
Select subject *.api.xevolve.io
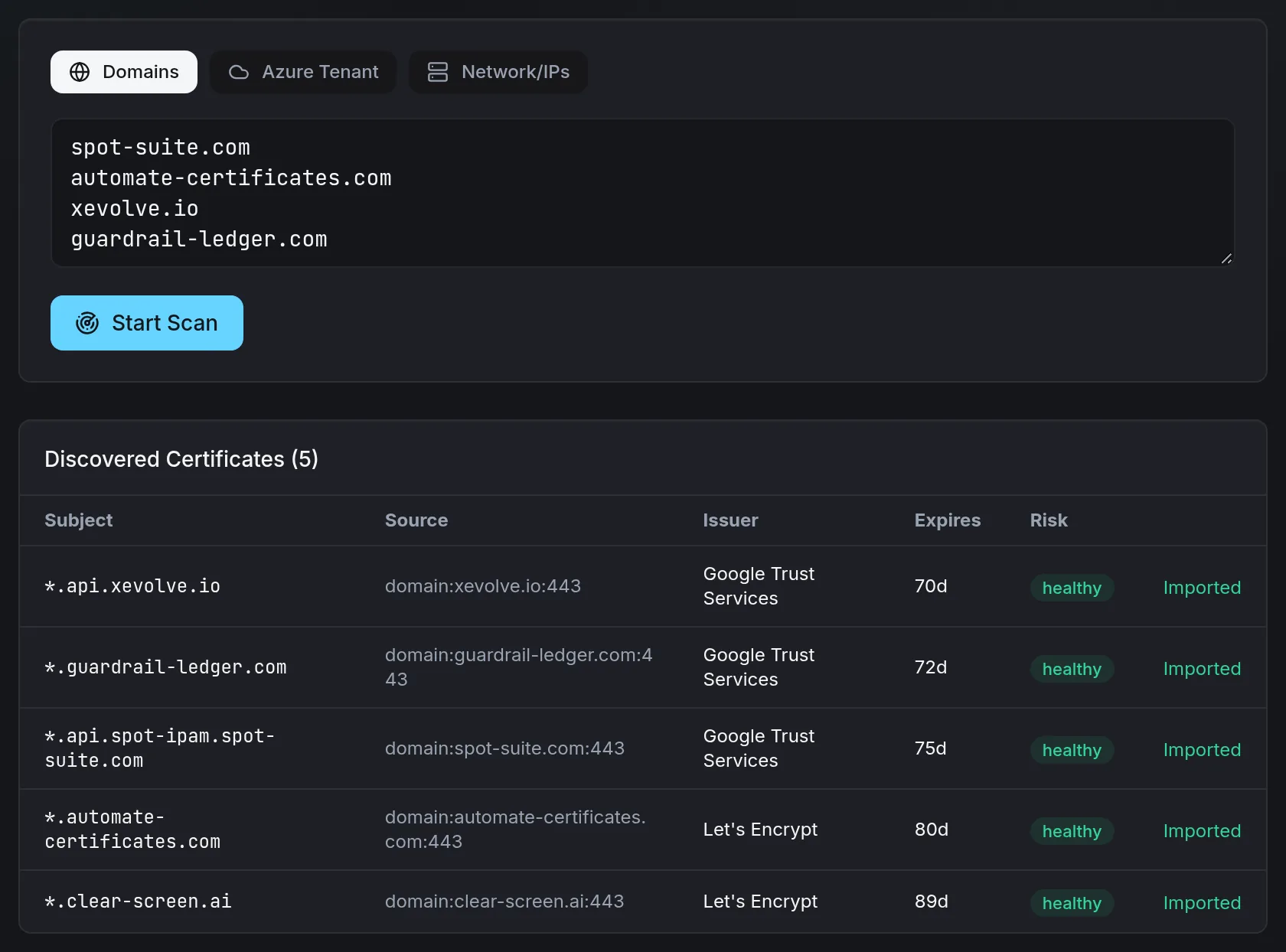(132, 586)
